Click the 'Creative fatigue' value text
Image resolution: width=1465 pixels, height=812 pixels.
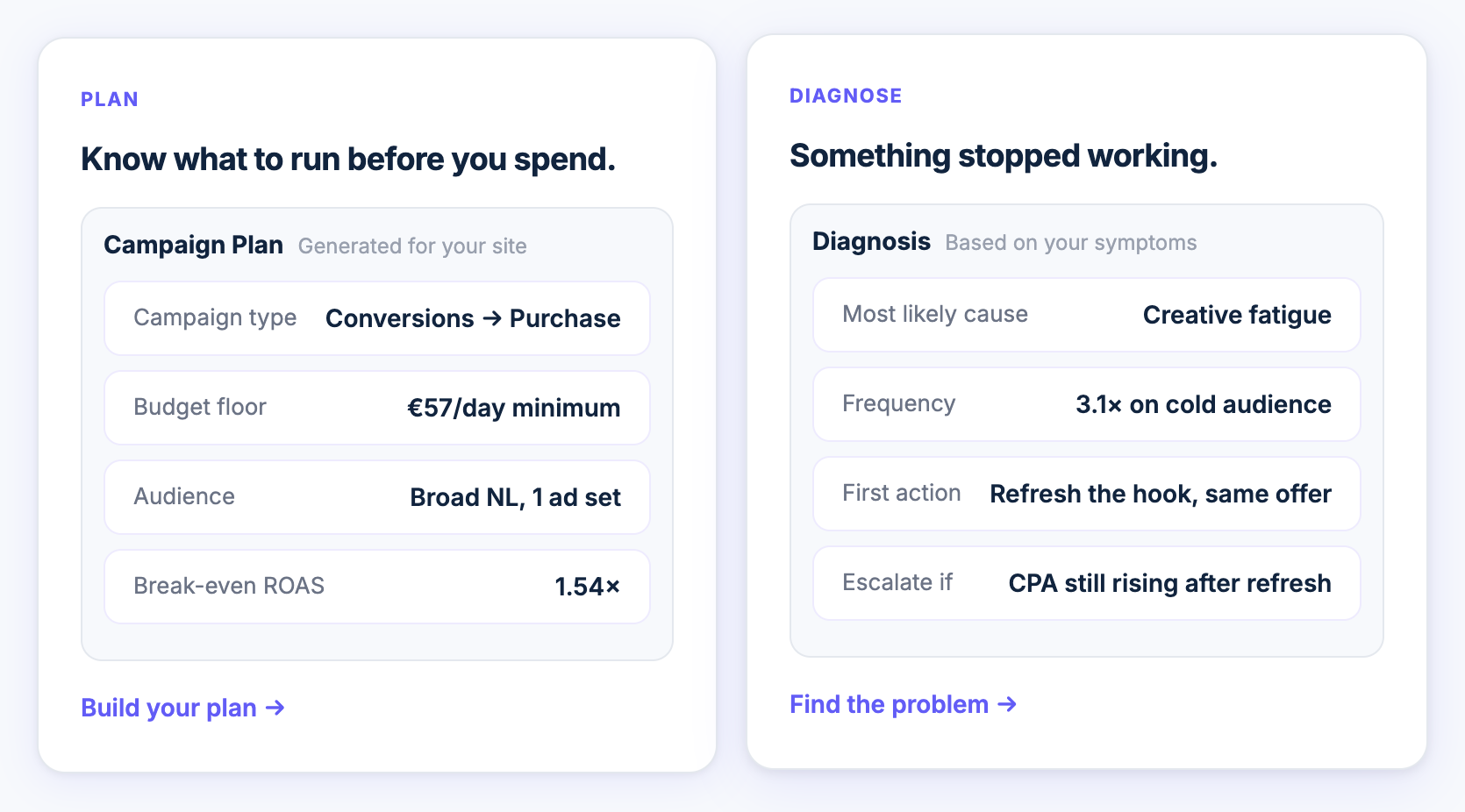[1237, 315]
